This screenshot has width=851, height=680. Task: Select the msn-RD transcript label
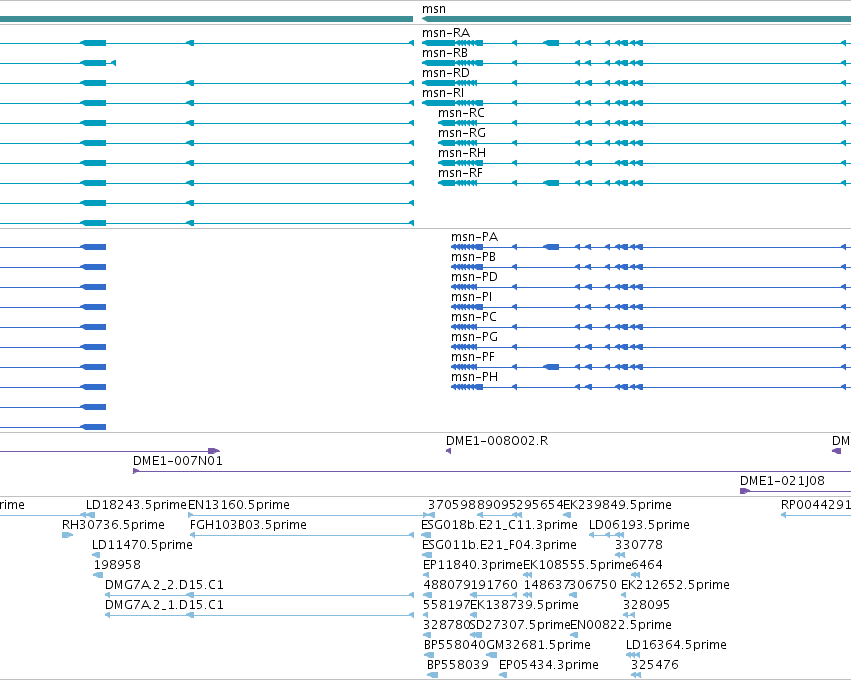pyautogui.click(x=446, y=73)
